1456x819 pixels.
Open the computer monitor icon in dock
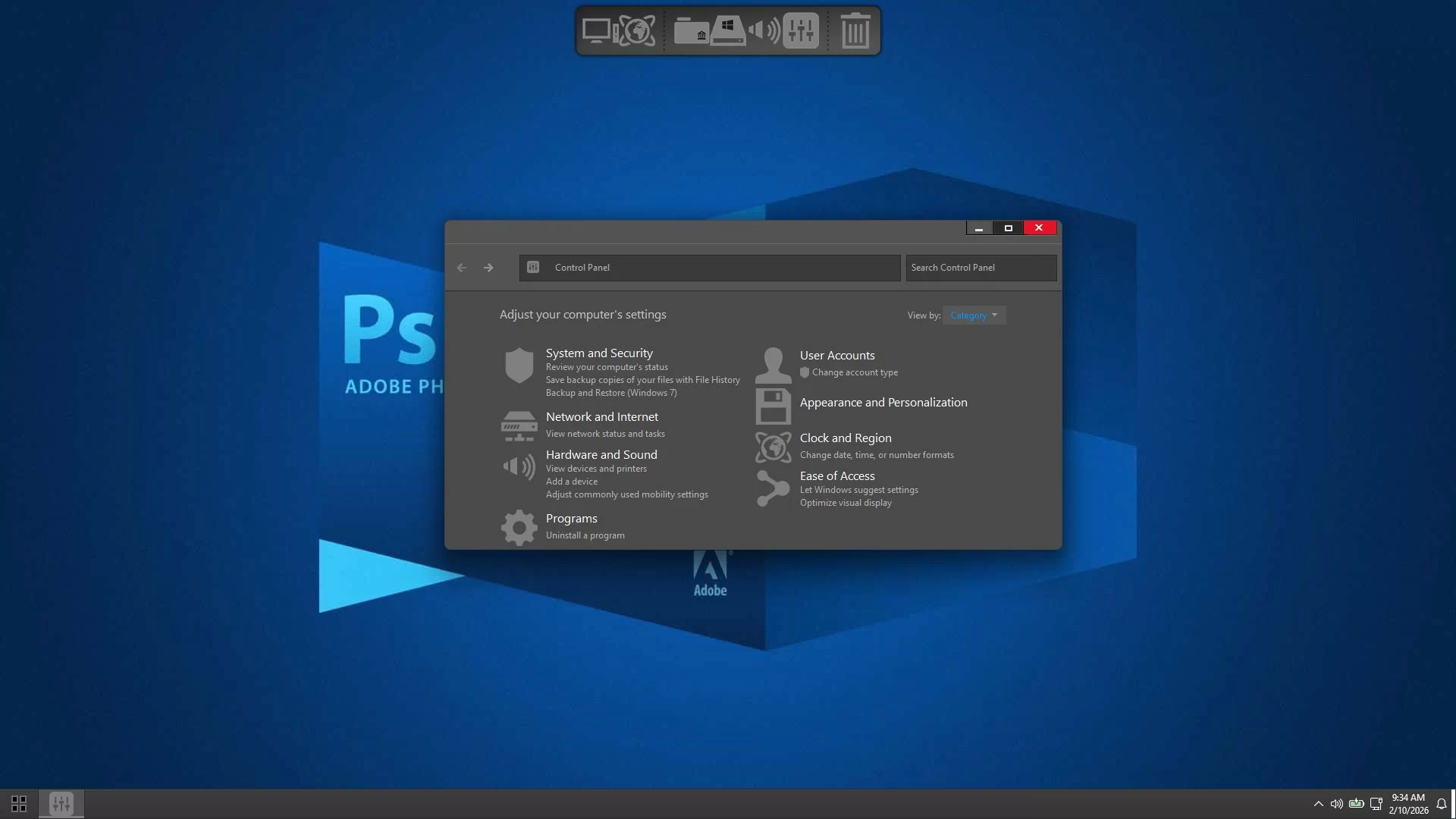[x=598, y=31]
